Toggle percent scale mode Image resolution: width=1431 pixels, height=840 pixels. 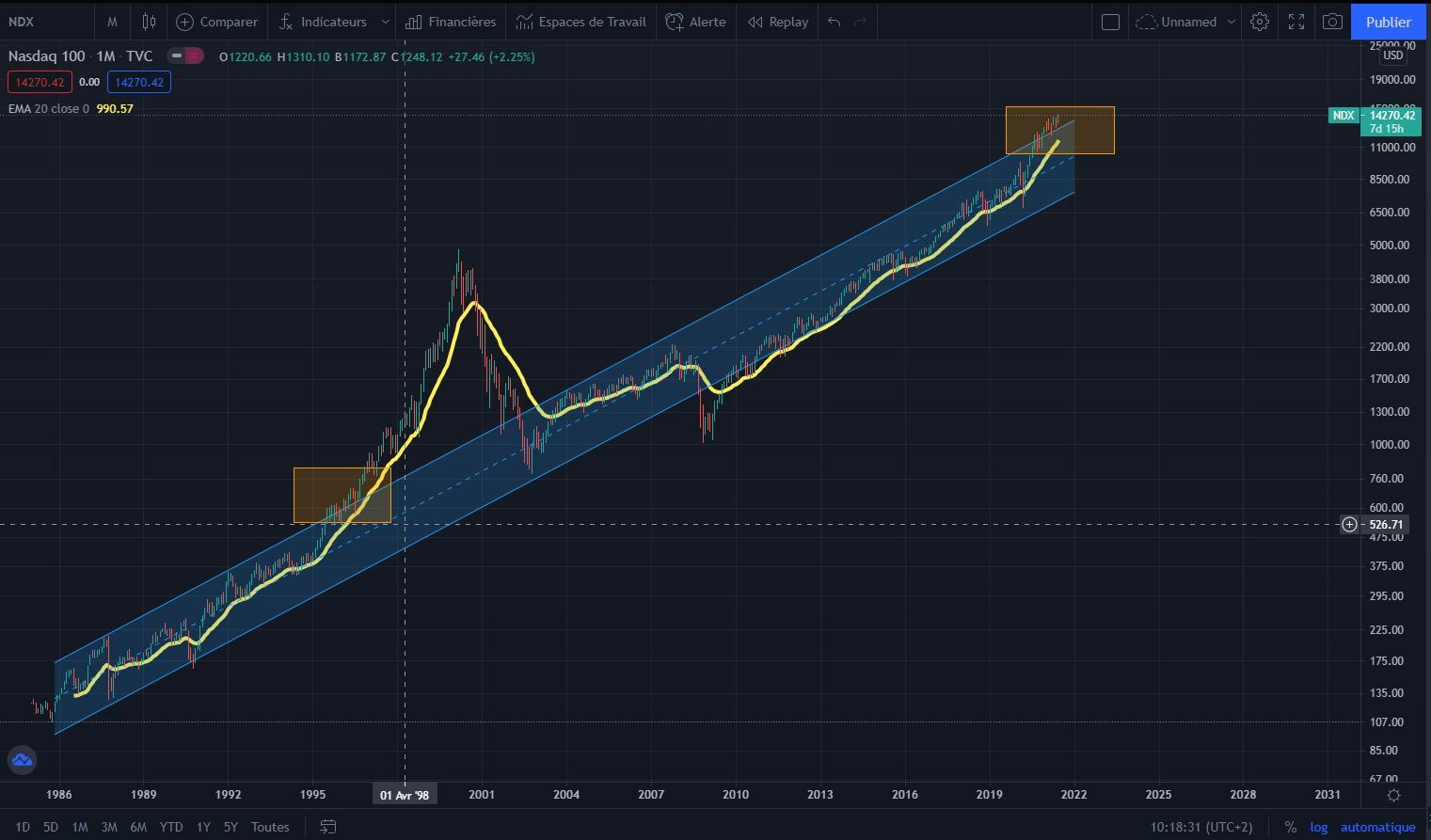point(1290,827)
